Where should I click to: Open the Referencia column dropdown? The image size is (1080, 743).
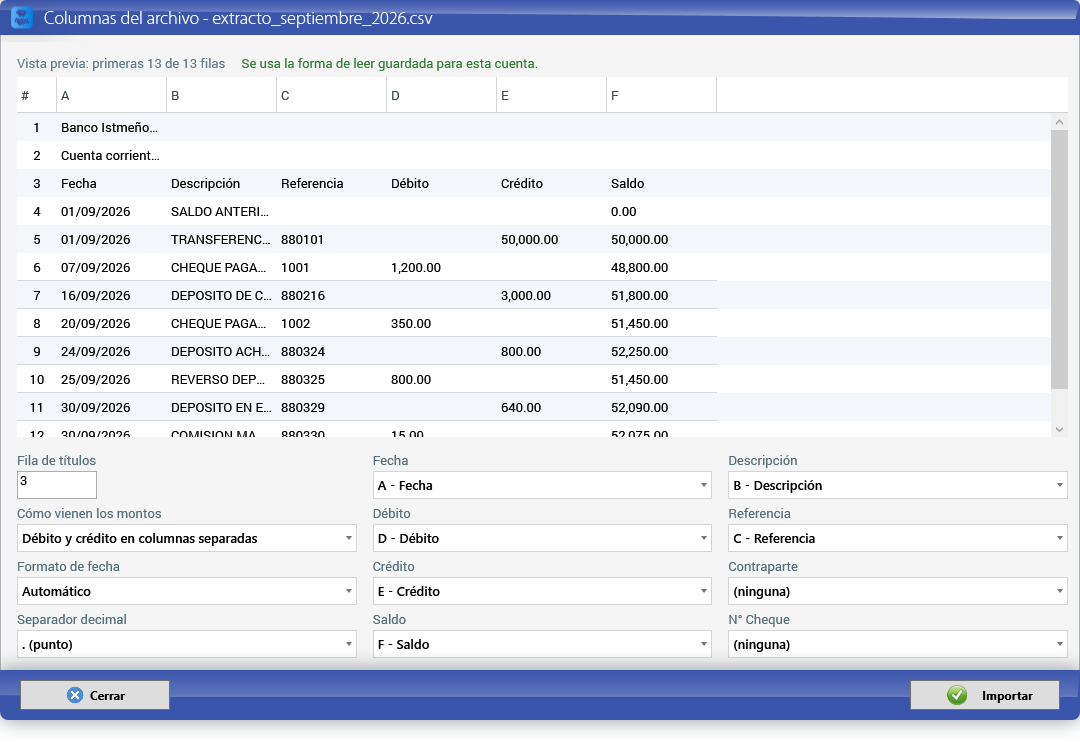(897, 538)
